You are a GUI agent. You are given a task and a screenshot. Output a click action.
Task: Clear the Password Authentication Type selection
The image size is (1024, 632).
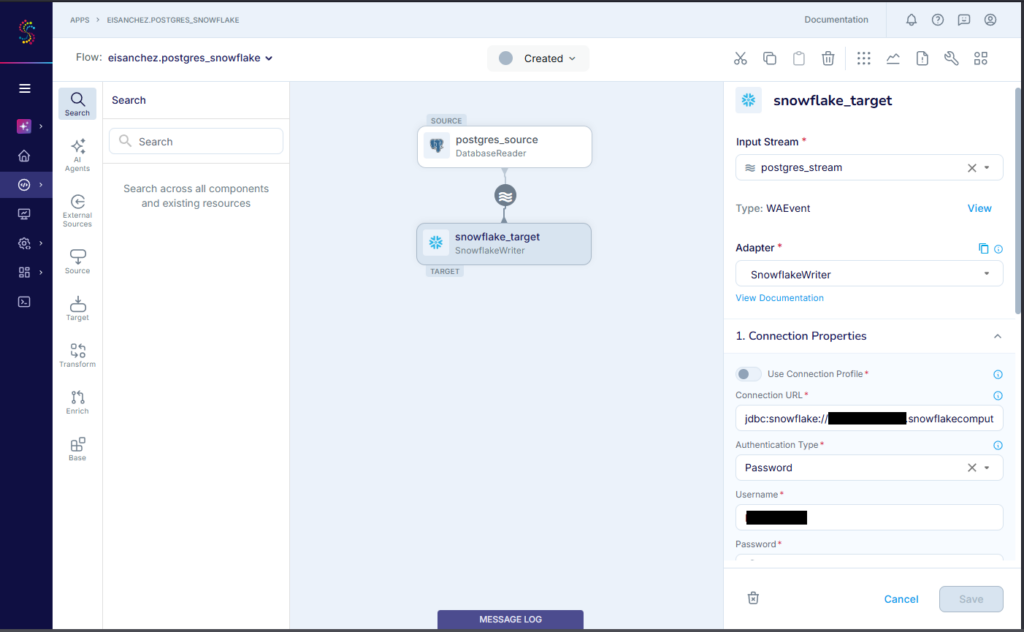972,467
